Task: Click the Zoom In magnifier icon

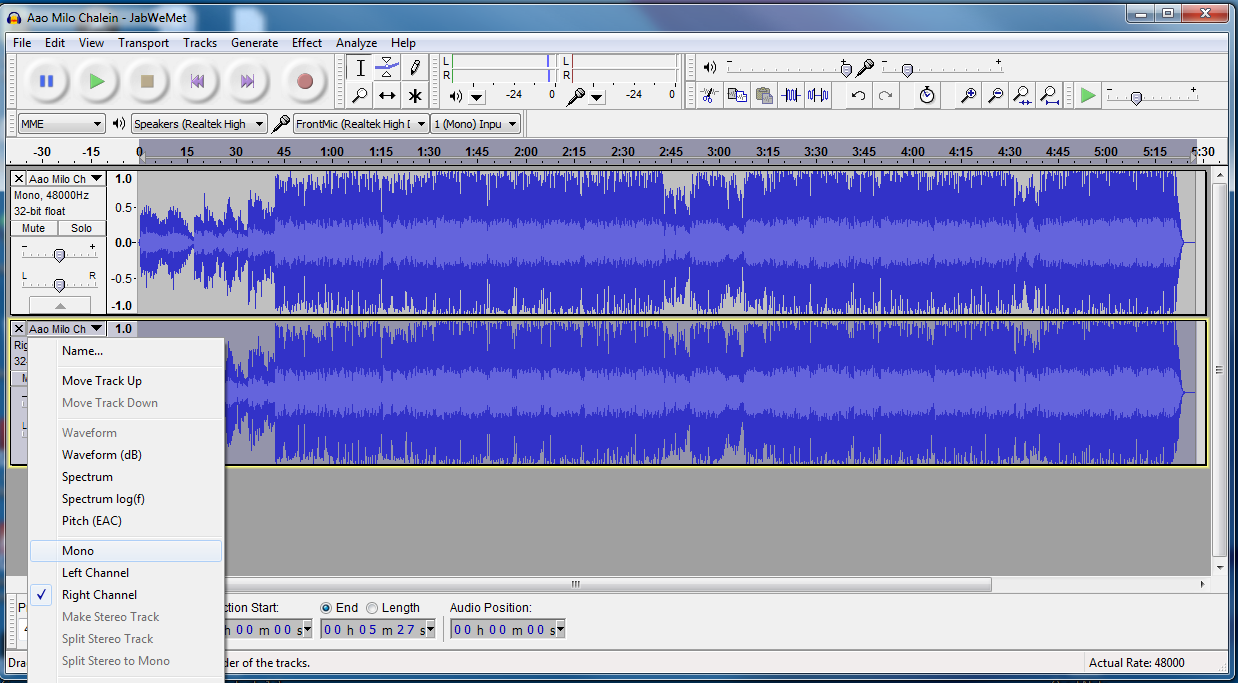Action: 968,95
